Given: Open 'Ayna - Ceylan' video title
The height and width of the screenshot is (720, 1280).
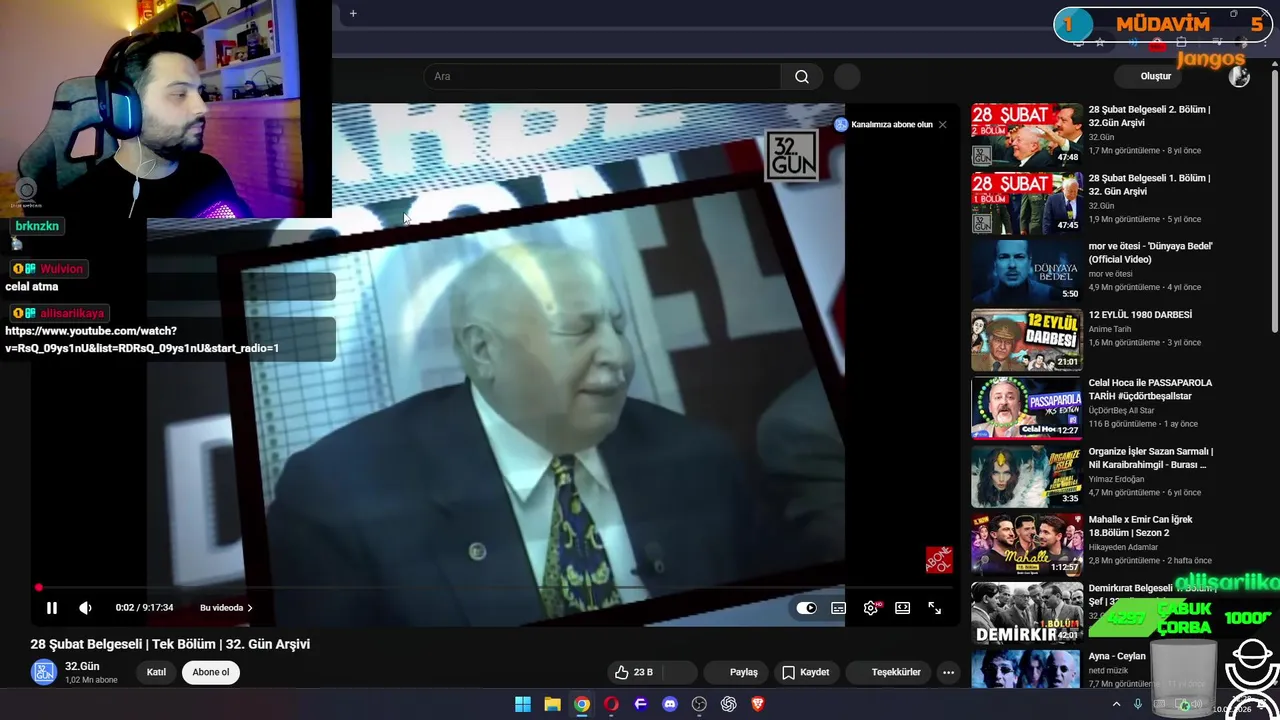Looking at the screenshot, I should pyautogui.click(x=1117, y=656).
